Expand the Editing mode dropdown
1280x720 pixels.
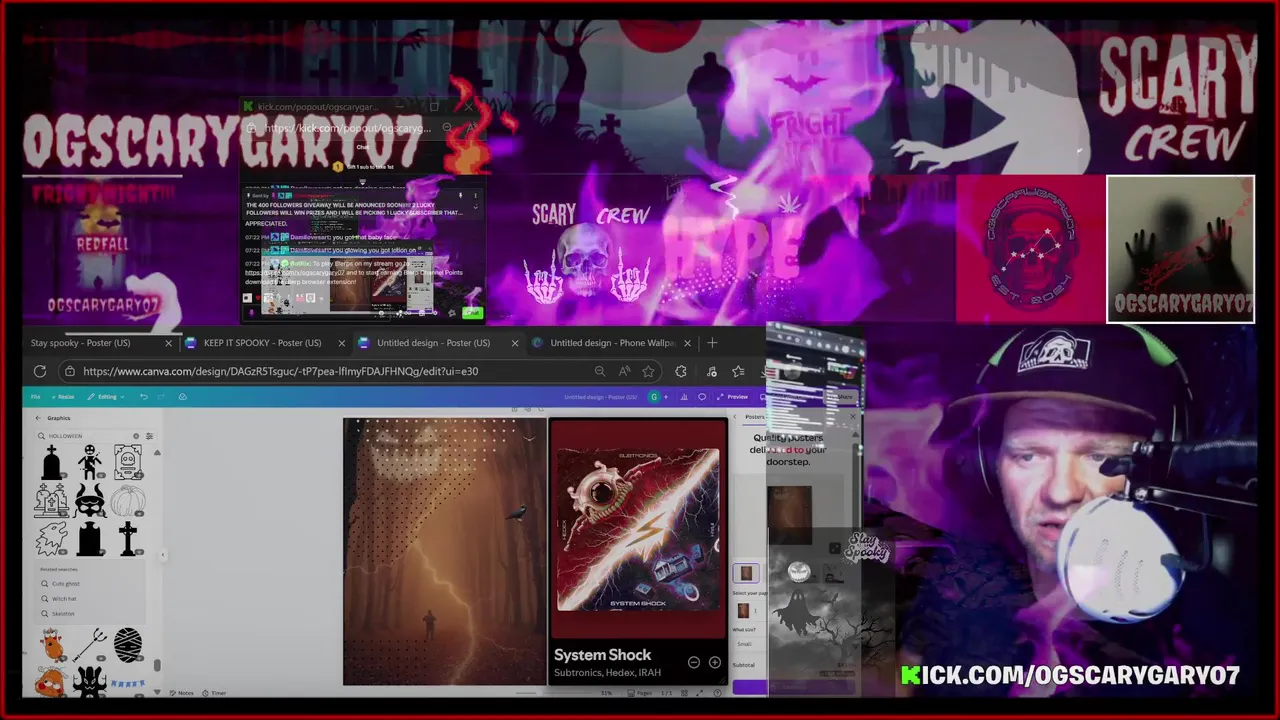(x=107, y=397)
